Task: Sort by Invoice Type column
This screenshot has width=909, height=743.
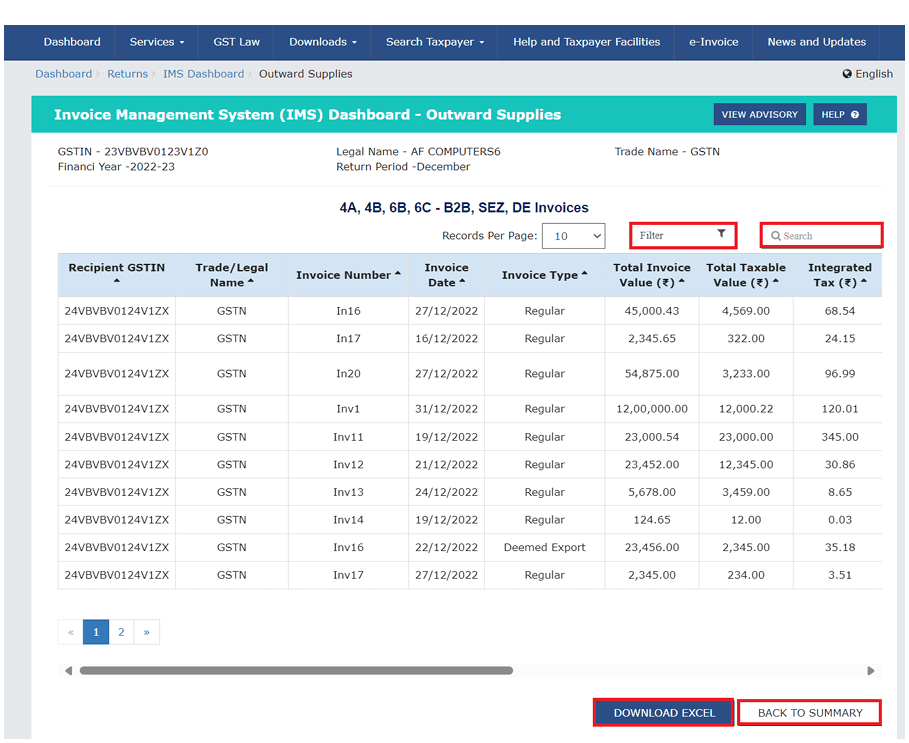Action: 544,275
